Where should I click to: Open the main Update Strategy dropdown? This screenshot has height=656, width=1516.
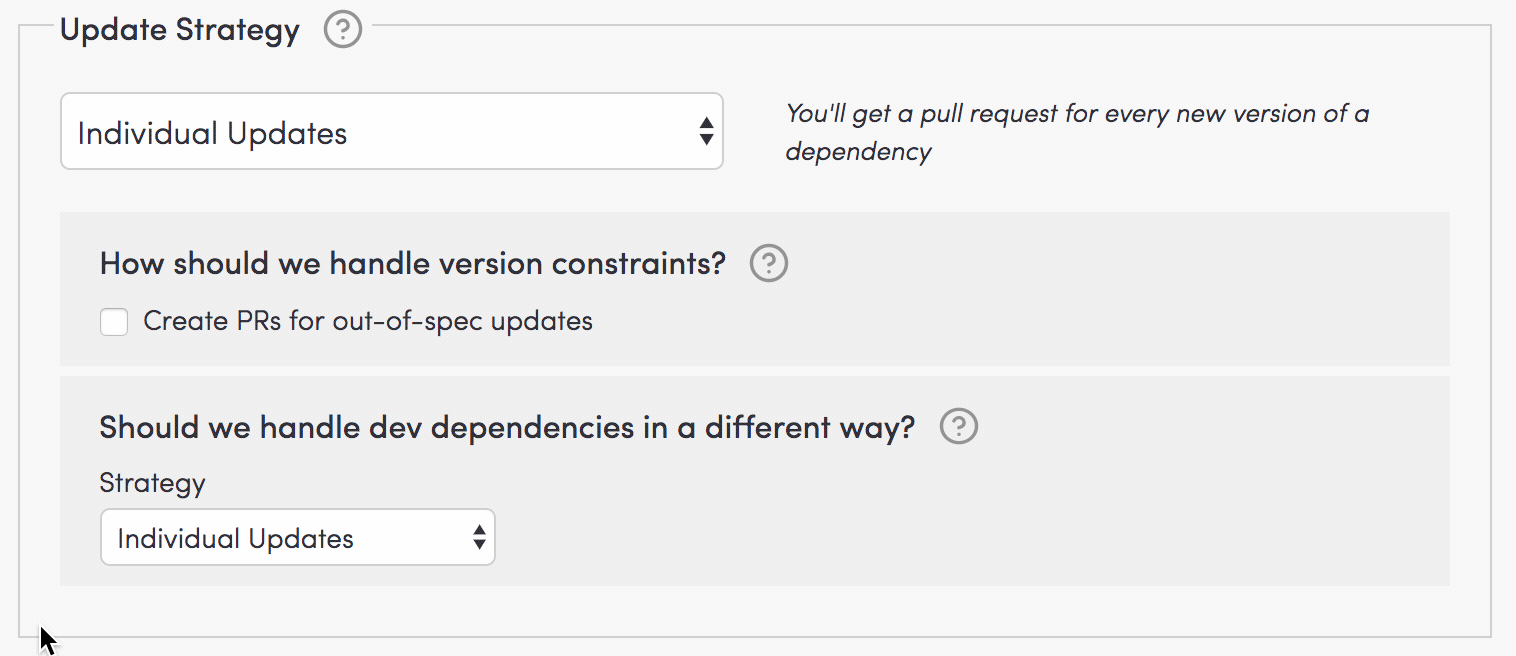(x=391, y=132)
